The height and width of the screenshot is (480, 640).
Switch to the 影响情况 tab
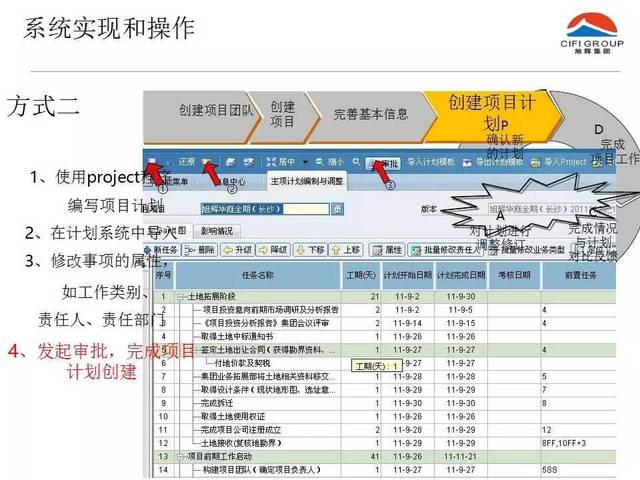coord(216,231)
